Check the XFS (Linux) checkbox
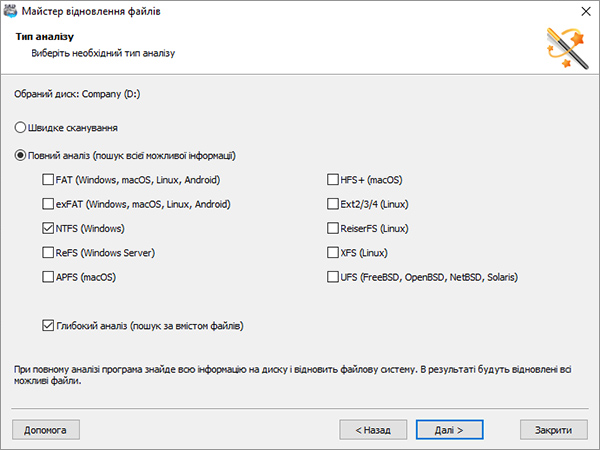This screenshot has height=450, width=600. click(333, 253)
